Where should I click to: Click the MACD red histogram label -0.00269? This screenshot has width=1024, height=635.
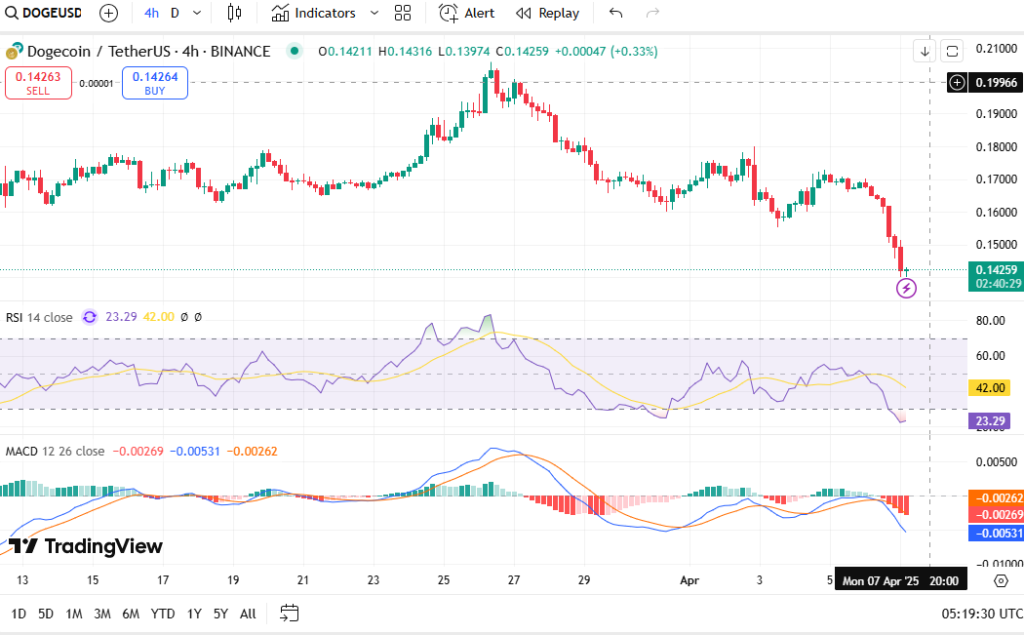click(x=996, y=515)
